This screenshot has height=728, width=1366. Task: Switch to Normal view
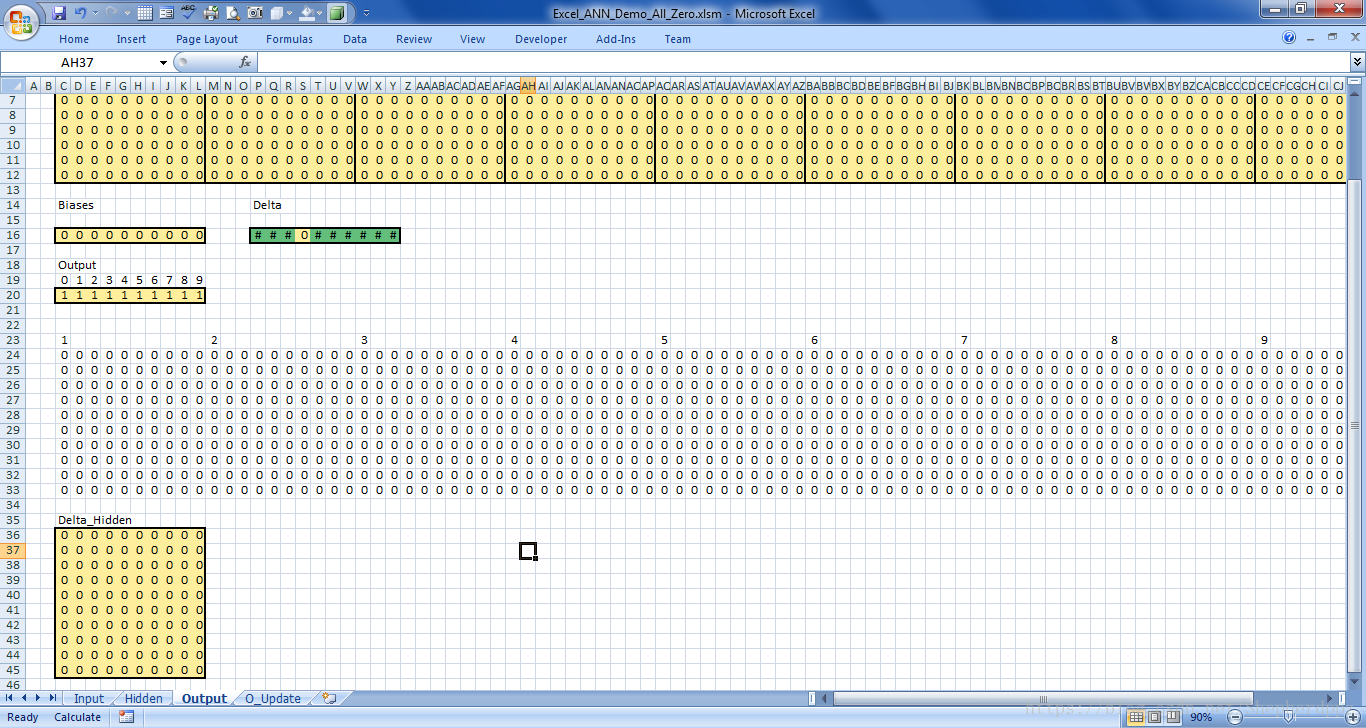pos(1137,717)
